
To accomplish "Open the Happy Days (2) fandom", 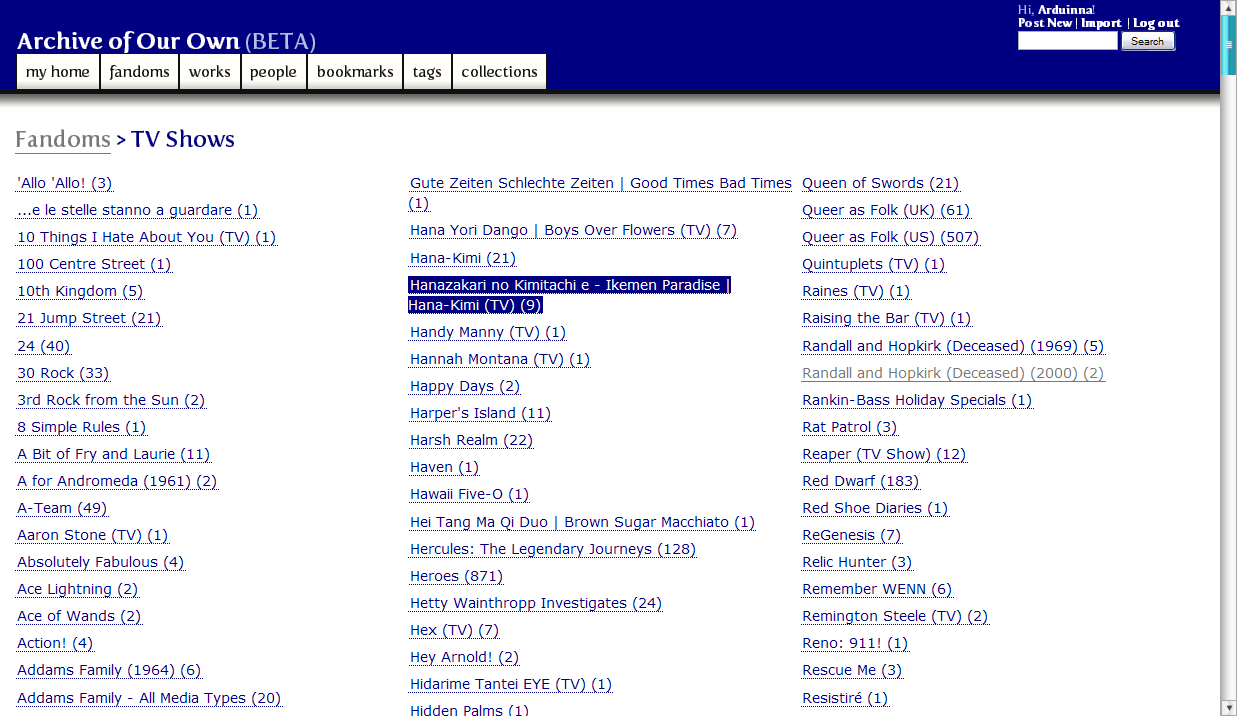I will tap(465, 386).
